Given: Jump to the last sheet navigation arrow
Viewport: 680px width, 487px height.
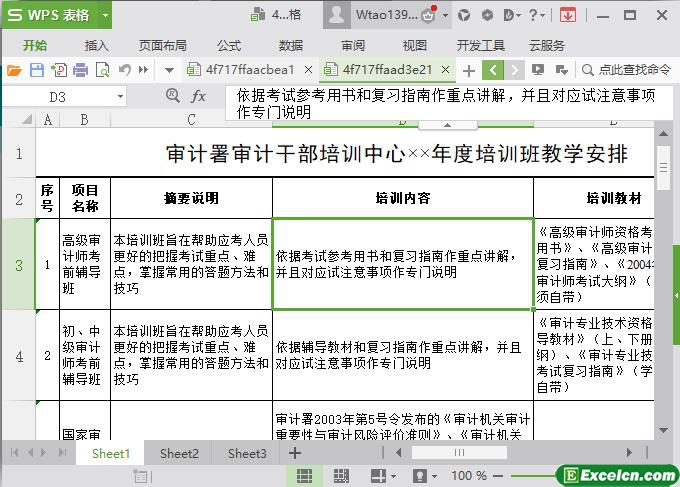Looking at the screenshot, I should pyautogui.click(x=62, y=453).
